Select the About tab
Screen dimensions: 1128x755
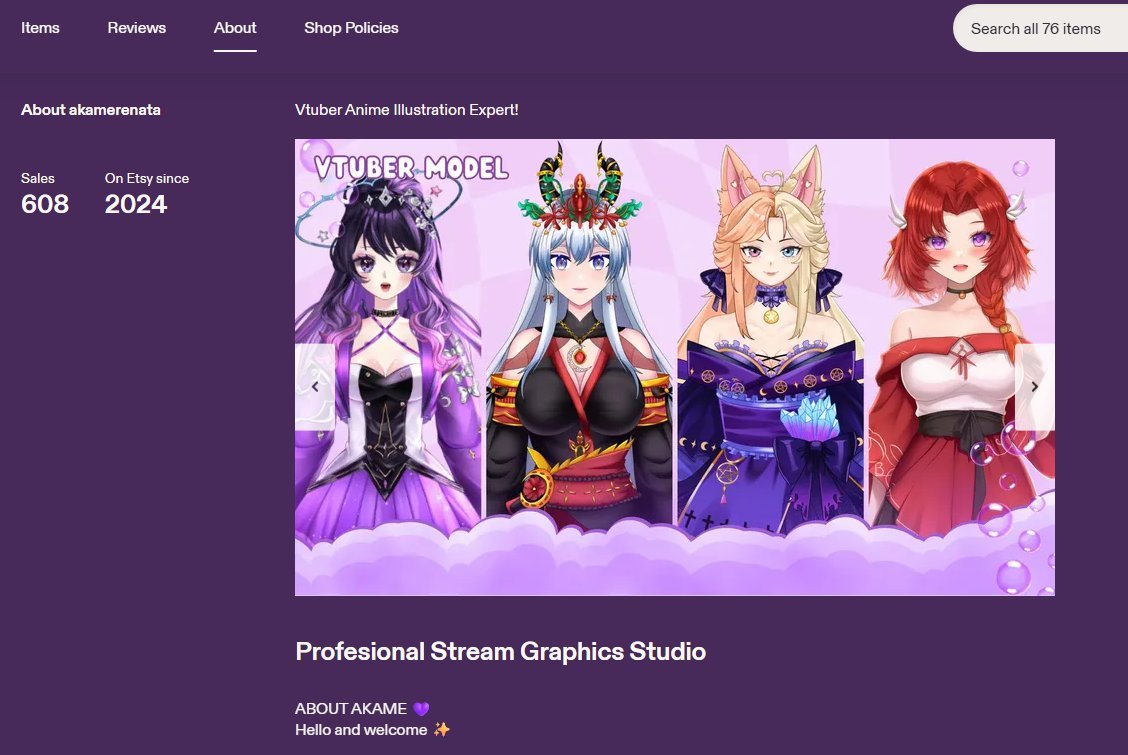(235, 28)
